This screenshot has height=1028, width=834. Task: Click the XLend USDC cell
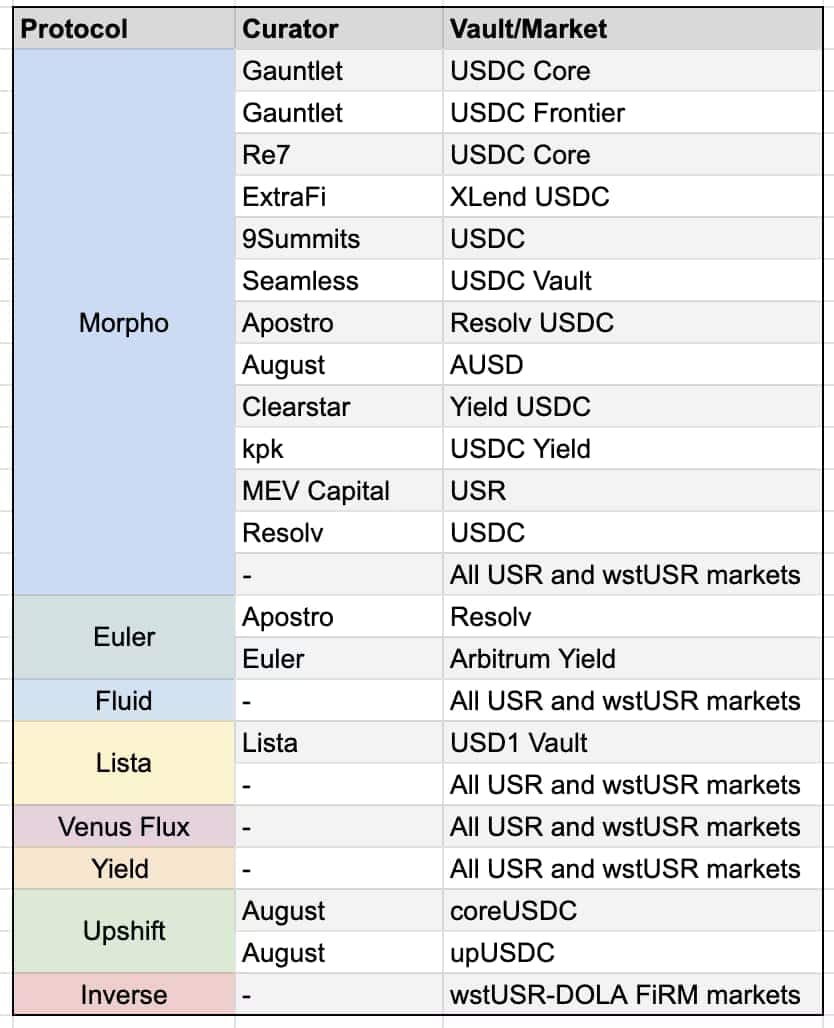529,197
